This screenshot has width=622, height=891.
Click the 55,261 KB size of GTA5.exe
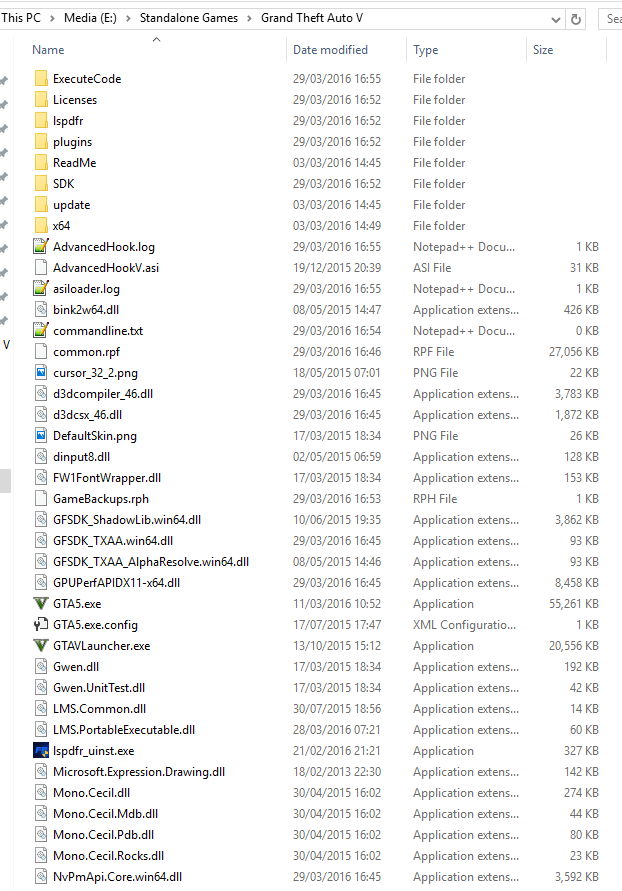(574, 603)
